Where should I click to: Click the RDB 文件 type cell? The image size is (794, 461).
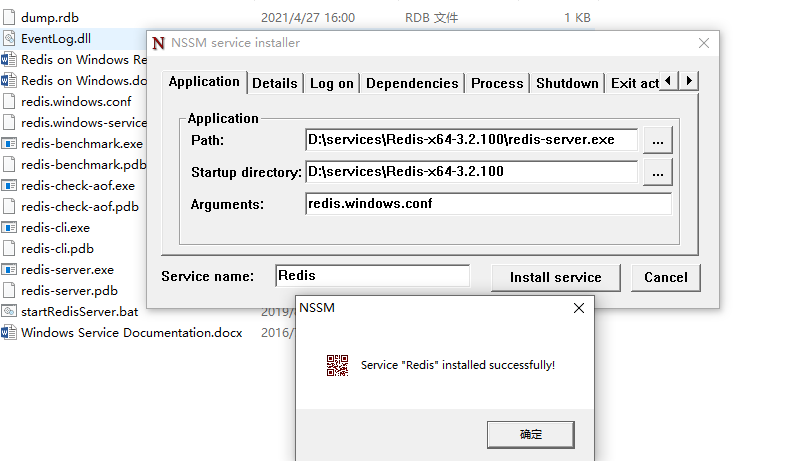pyautogui.click(x=431, y=18)
